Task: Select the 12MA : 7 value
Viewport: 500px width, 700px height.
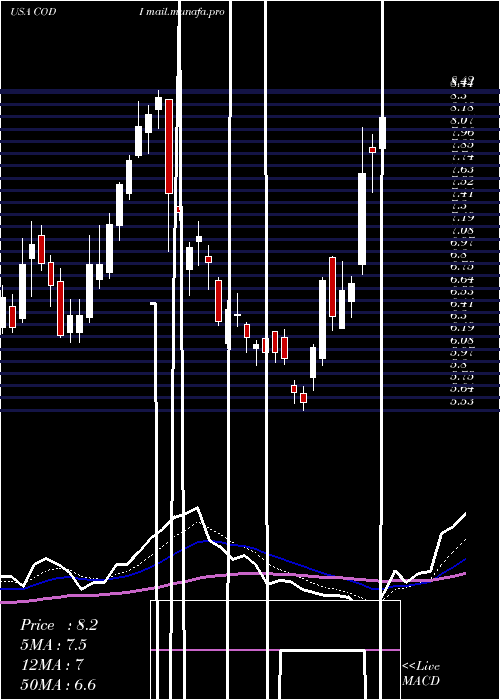Action: pos(52,665)
